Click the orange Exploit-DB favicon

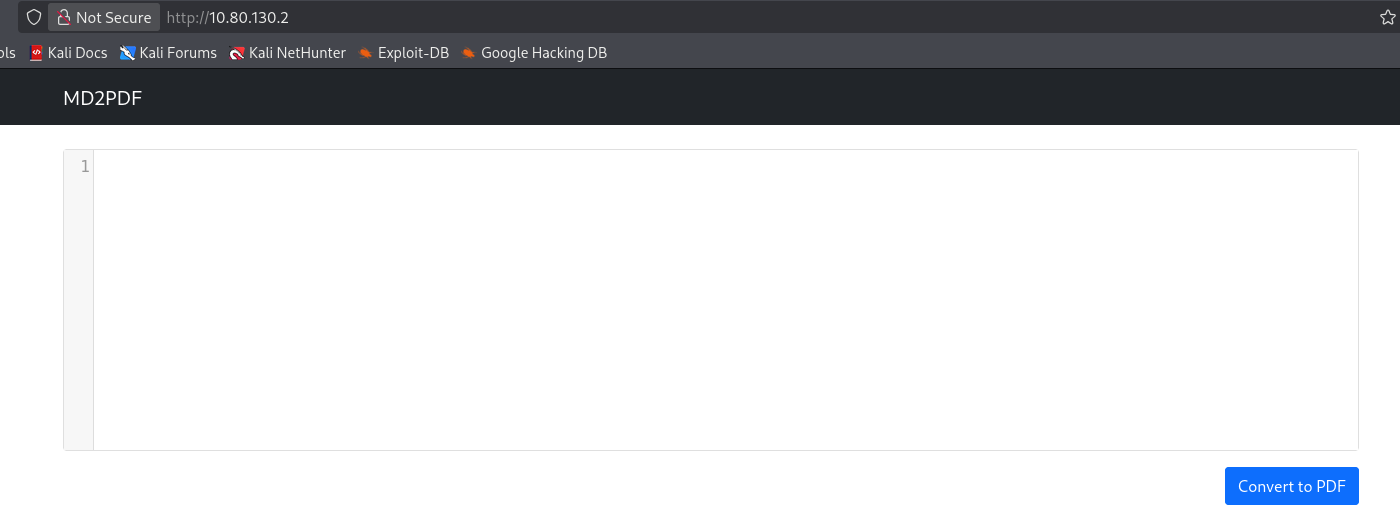366,53
